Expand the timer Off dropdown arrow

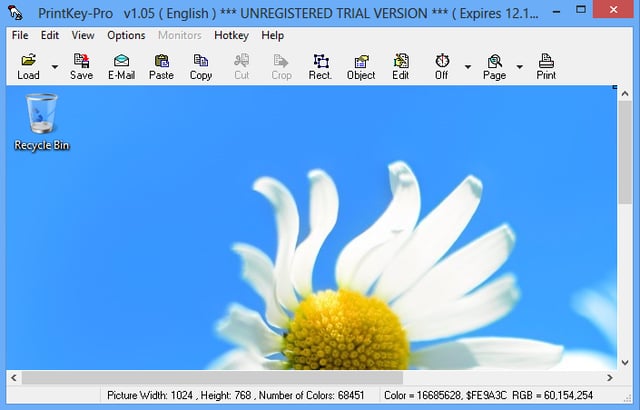468,67
